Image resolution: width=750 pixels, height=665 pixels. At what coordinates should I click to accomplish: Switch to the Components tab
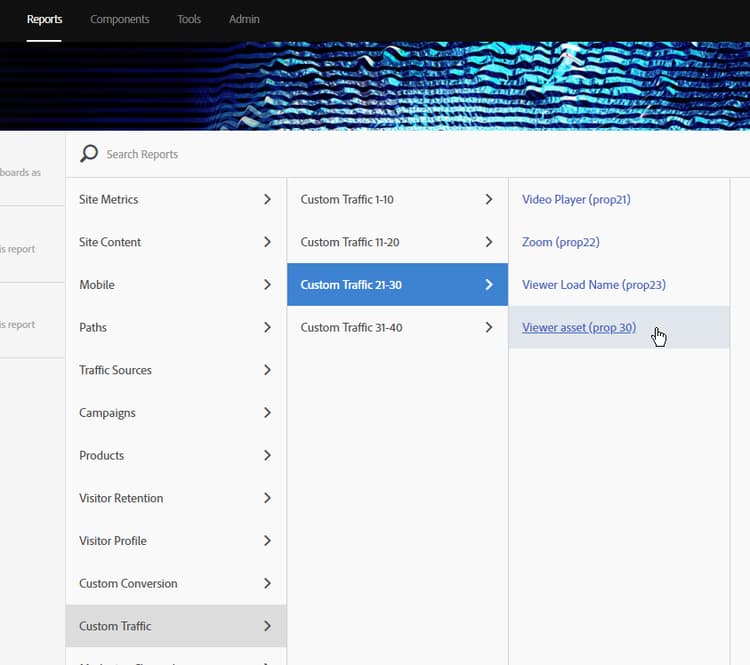120,19
